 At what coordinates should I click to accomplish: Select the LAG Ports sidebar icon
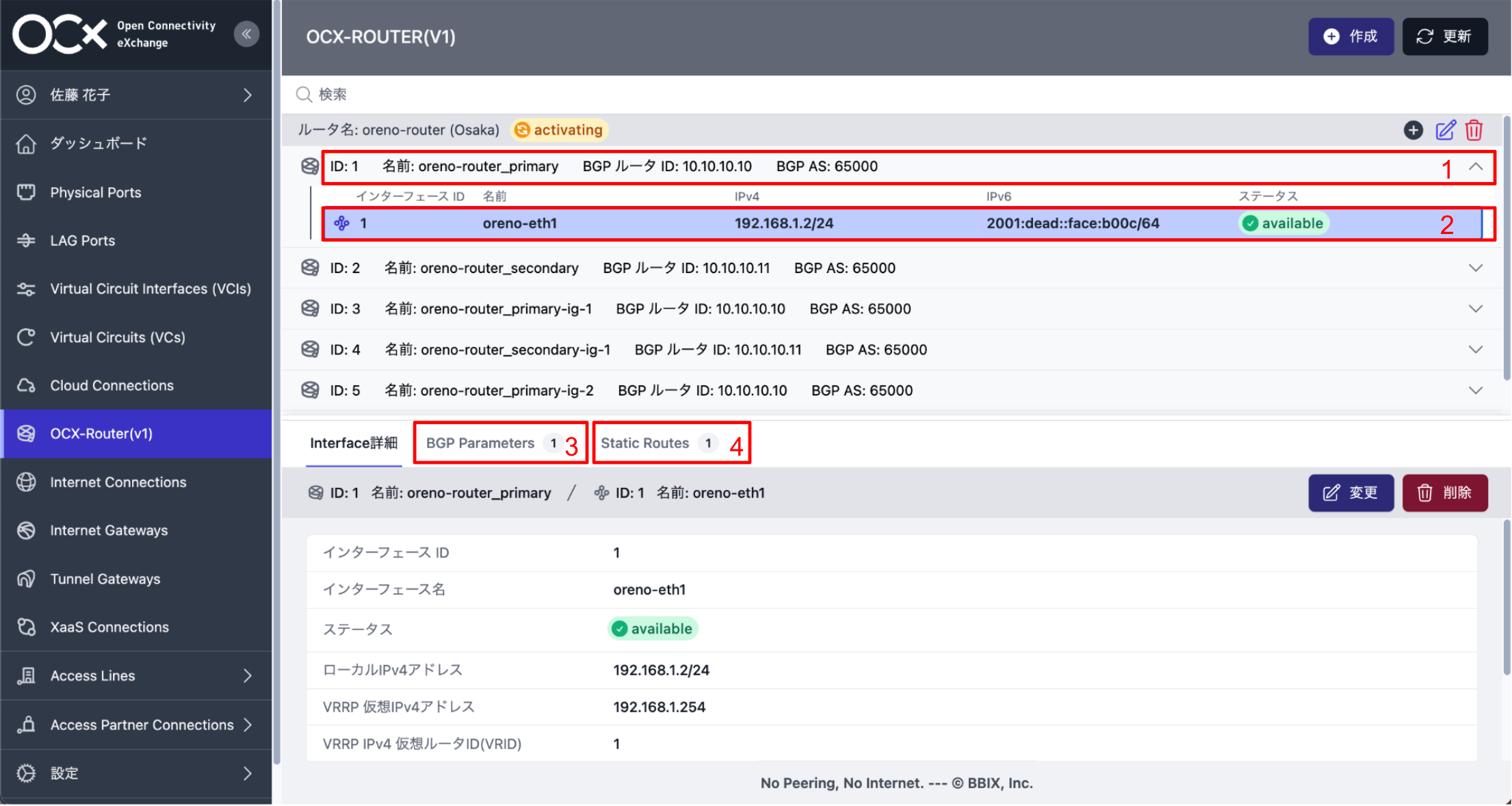coord(27,240)
